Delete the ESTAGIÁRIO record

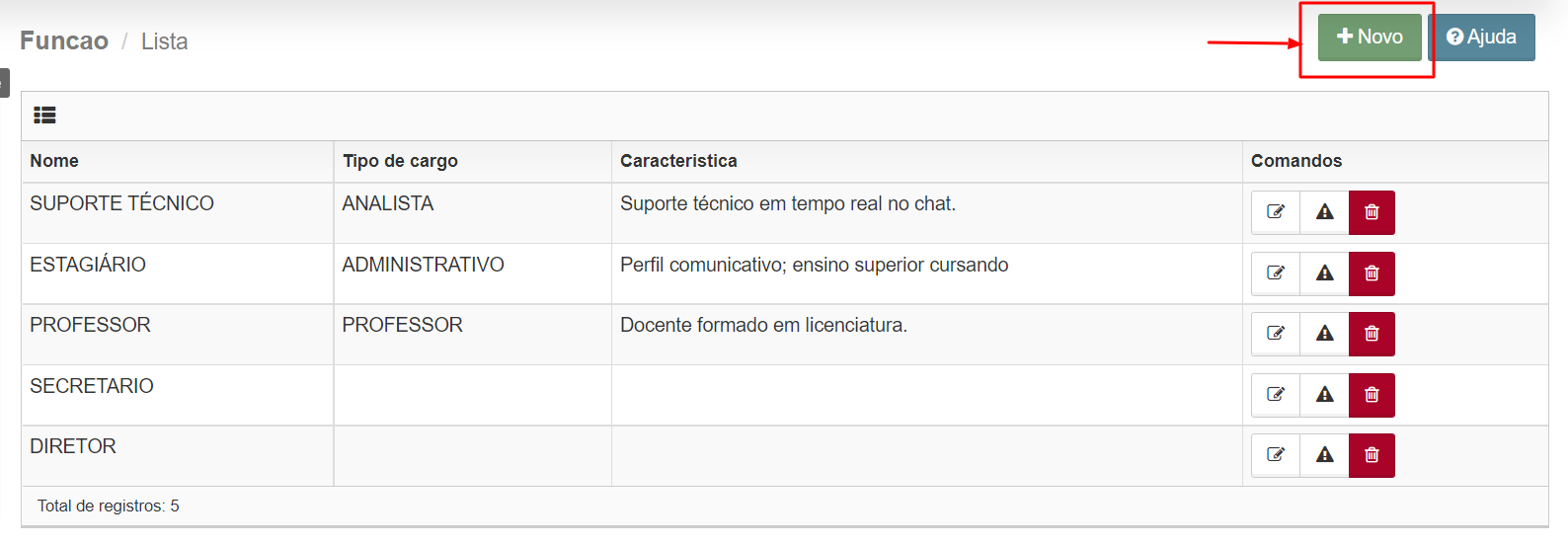pos(1372,273)
